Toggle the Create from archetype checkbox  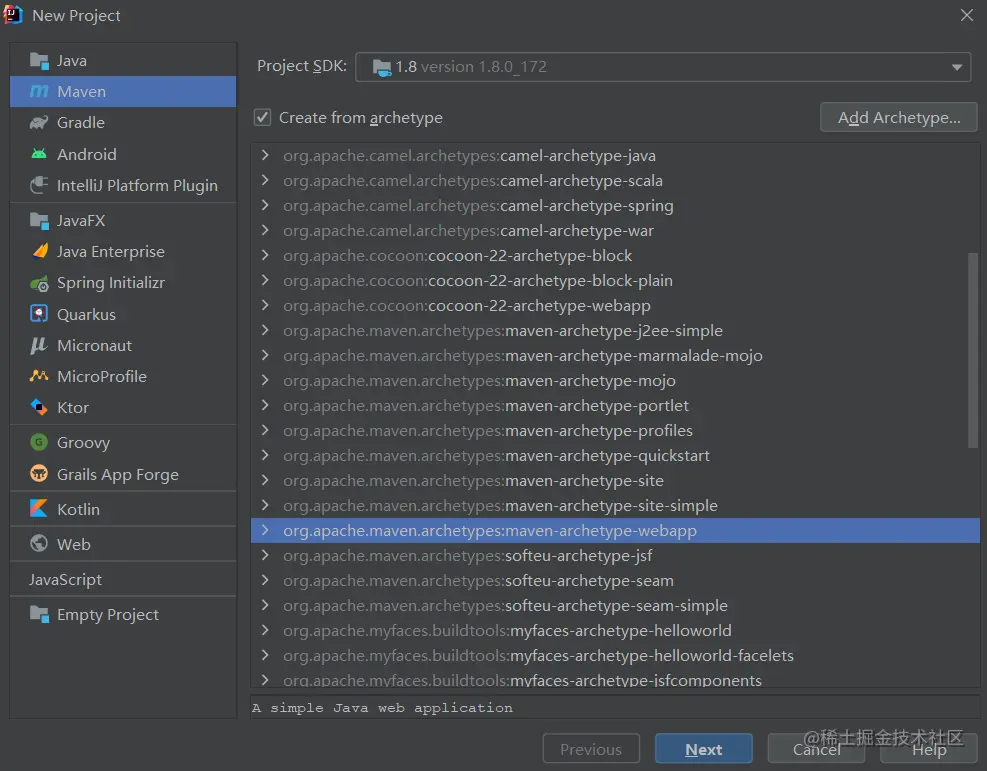[262, 118]
